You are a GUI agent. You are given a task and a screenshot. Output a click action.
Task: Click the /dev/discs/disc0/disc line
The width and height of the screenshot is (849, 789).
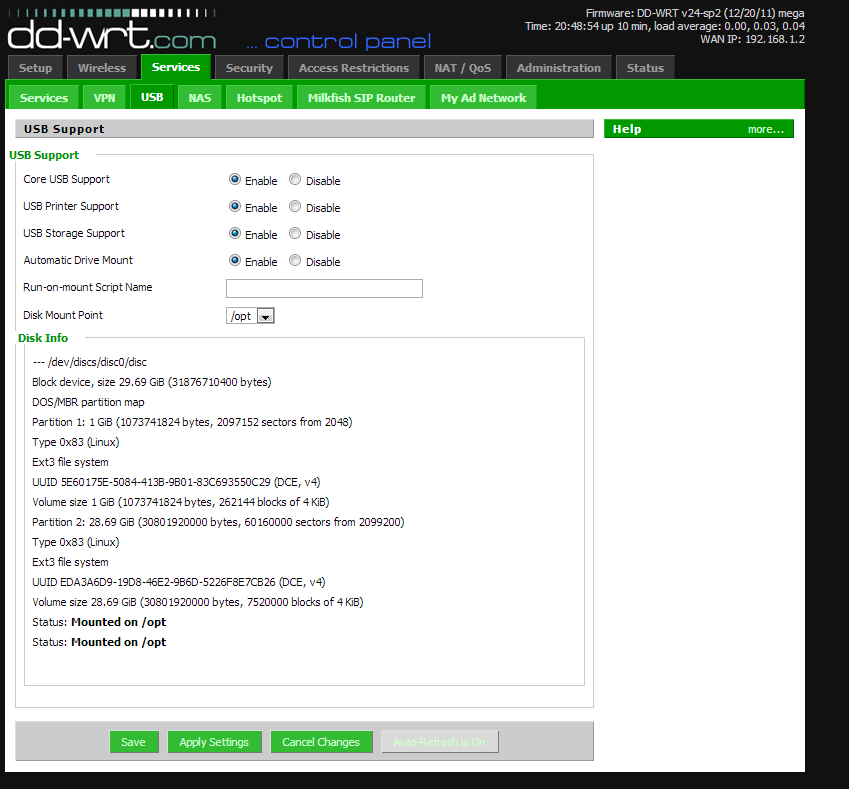[x=90, y=362]
